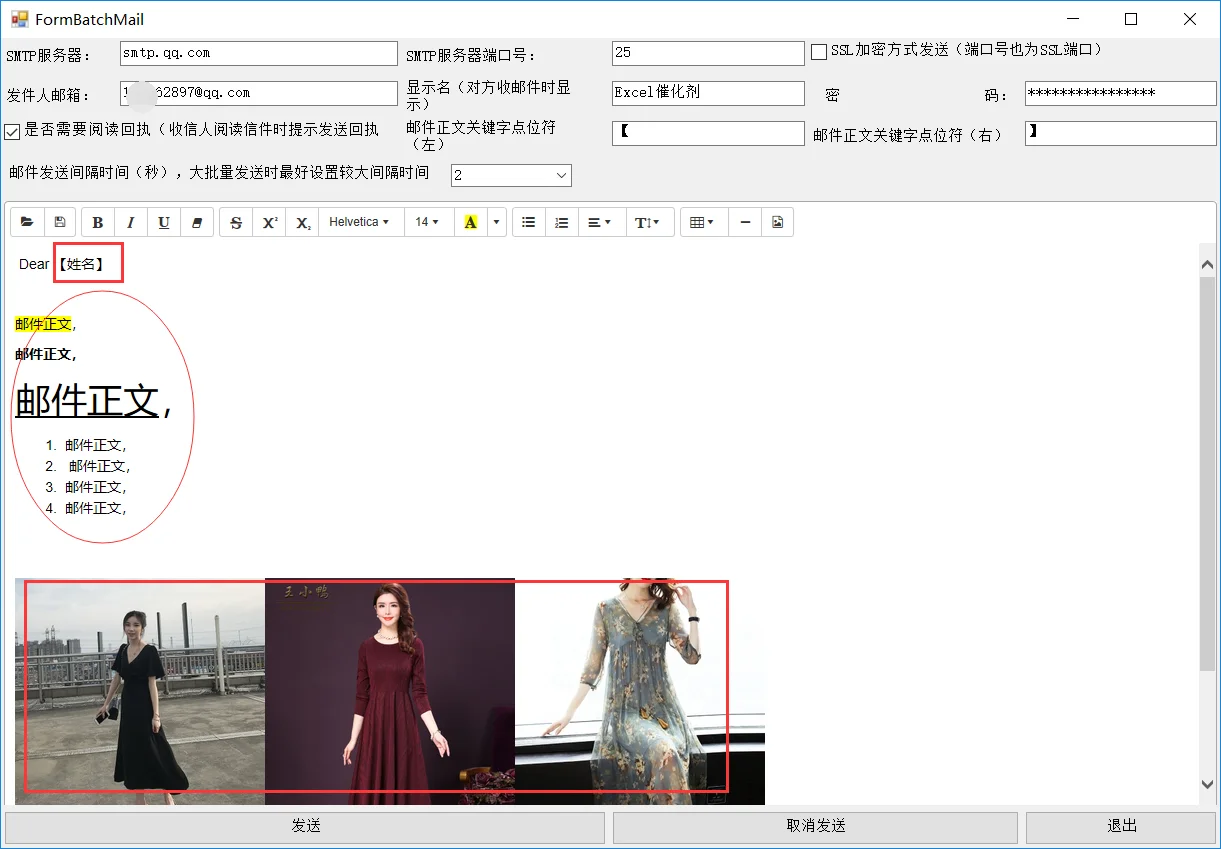The height and width of the screenshot is (849, 1221).
Task: Open the send interval seconds combo box
Action: click(x=511, y=175)
